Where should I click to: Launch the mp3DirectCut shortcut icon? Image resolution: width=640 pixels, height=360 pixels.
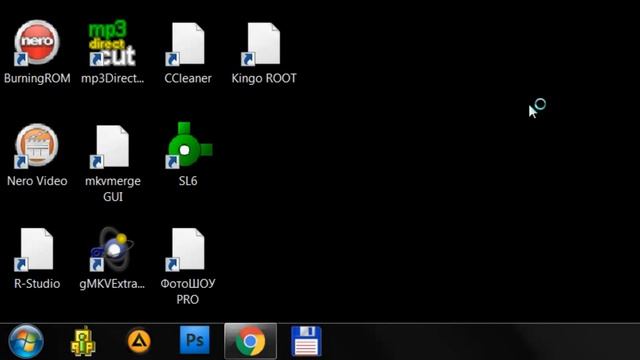point(112,43)
